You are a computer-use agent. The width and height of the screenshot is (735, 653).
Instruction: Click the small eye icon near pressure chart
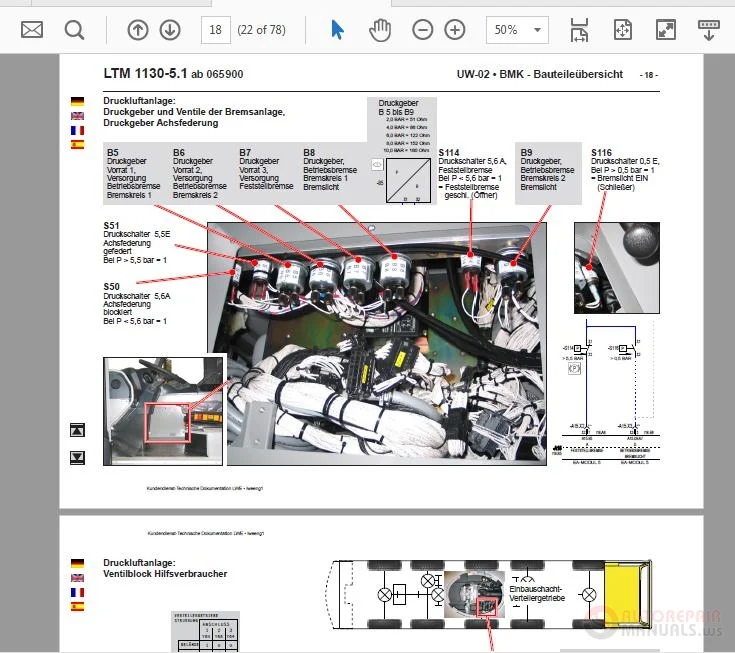click(x=377, y=165)
